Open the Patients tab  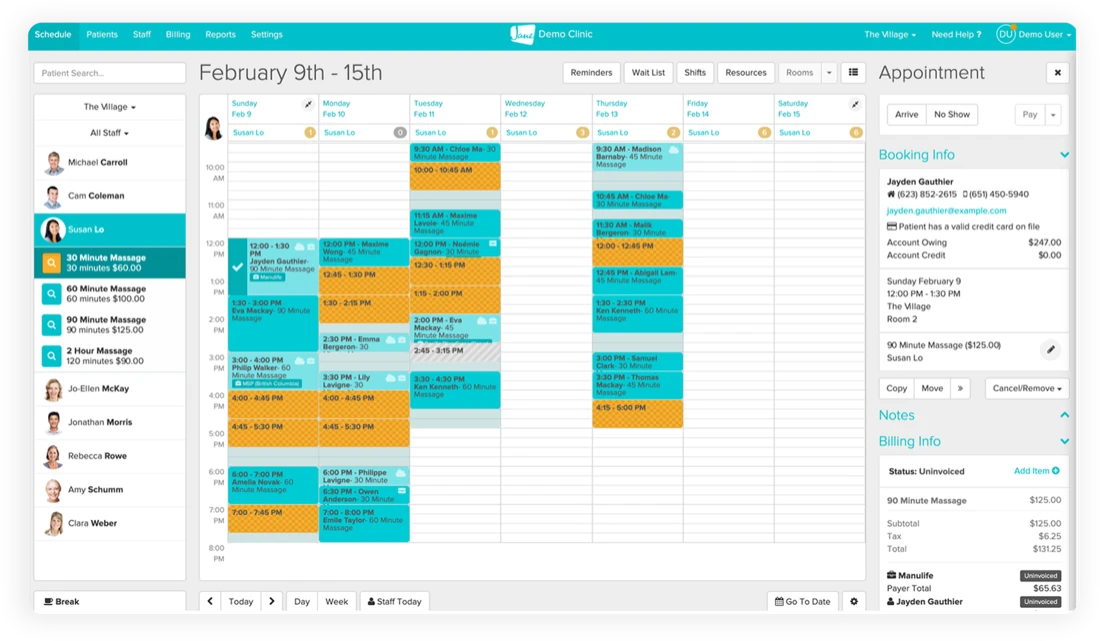point(102,34)
